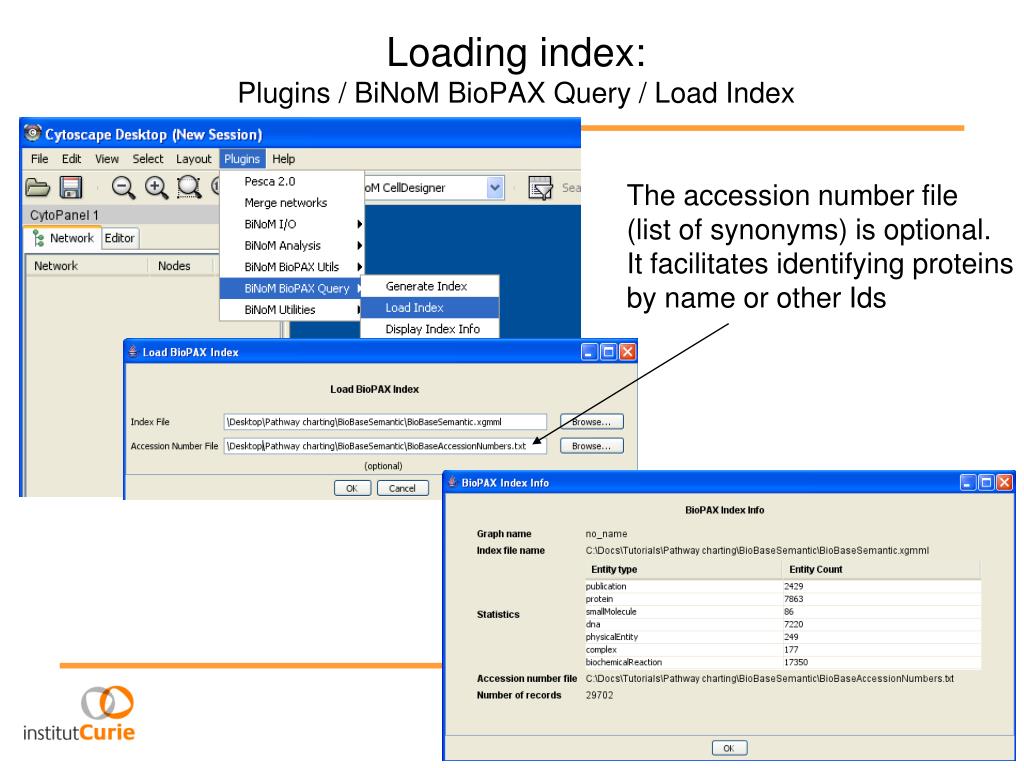Click the save floppy disk icon

(71, 187)
